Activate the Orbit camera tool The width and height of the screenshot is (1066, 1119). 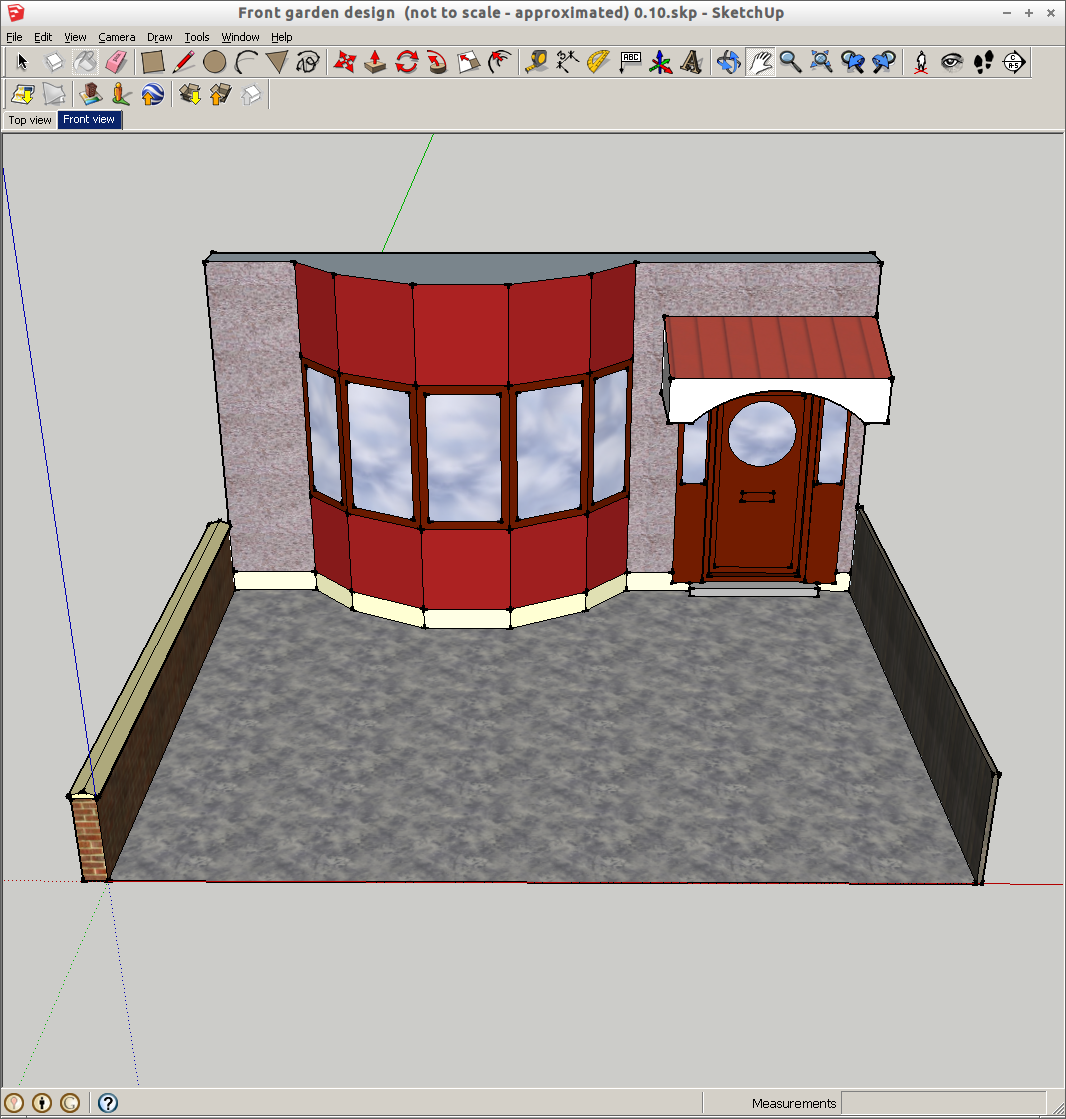coord(728,62)
